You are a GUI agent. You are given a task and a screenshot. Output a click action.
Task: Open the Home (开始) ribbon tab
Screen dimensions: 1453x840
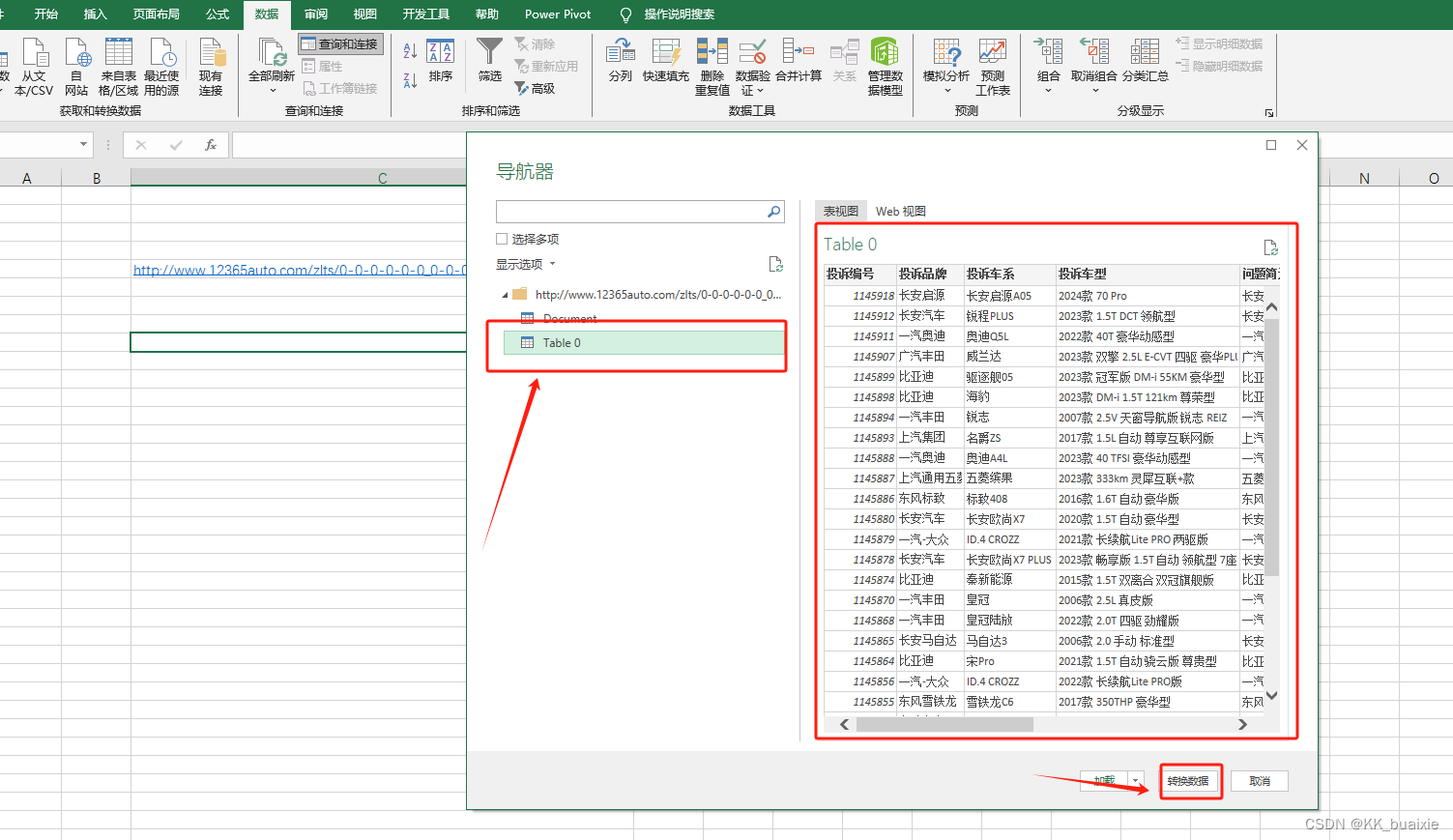(x=46, y=14)
